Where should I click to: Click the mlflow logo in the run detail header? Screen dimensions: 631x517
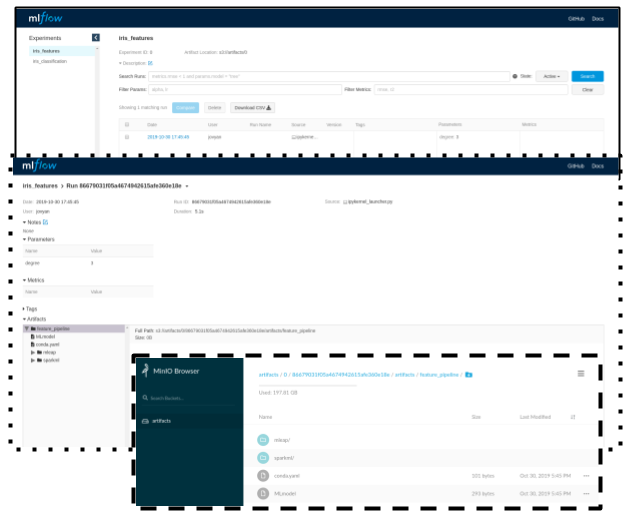pyautogui.click(x=39, y=165)
